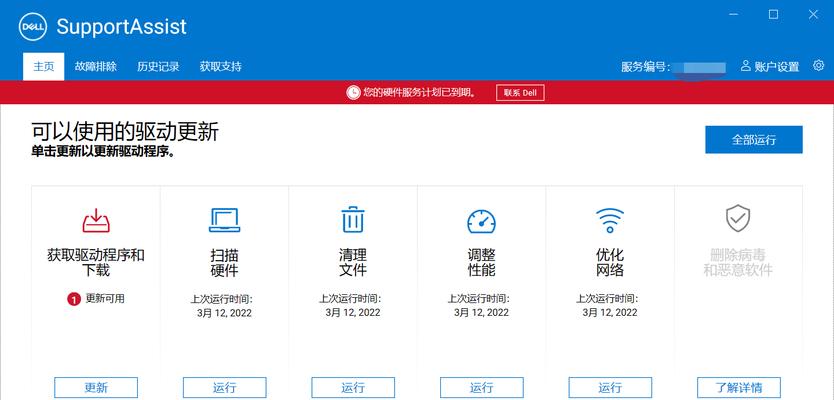This screenshot has width=834, height=400.
Task: Click the Wi-Fi optimize network icon
Action: pyautogui.click(x=610, y=220)
